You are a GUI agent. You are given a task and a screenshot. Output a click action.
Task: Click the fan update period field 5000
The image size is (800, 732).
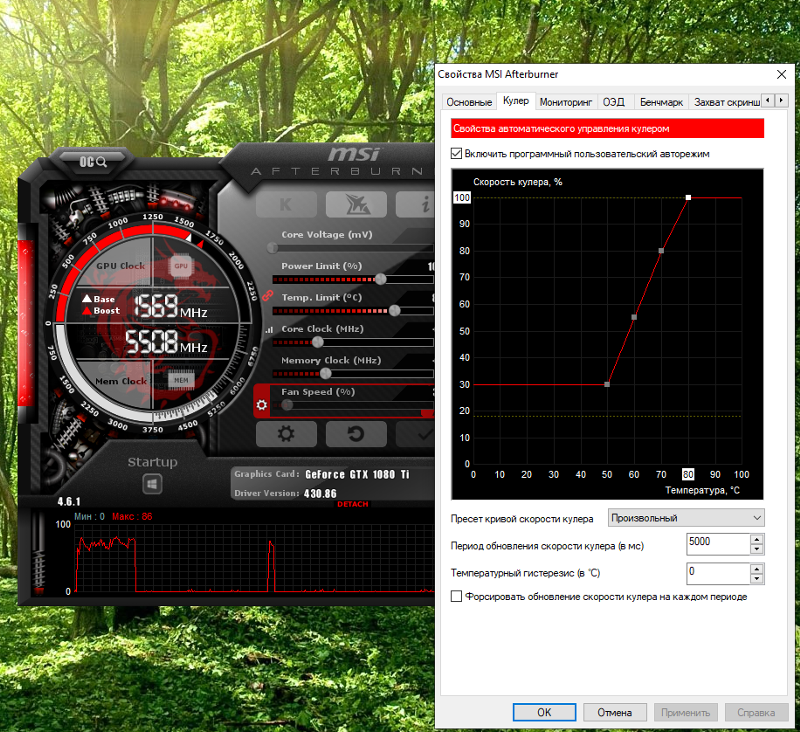coord(718,544)
